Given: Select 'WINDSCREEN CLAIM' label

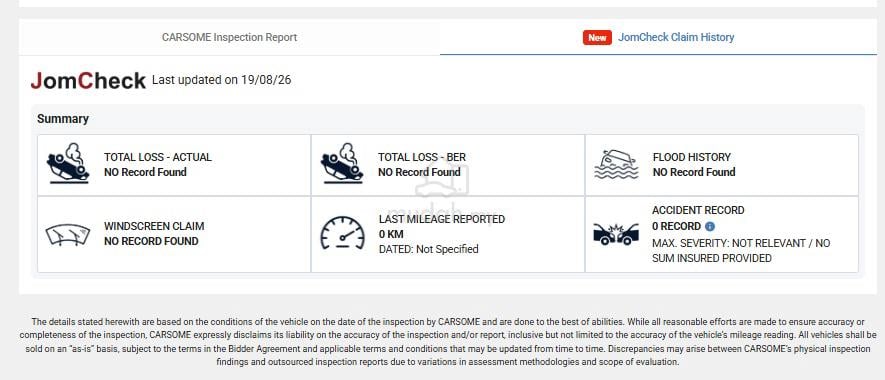Looking at the screenshot, I should pyautogui.click(x=154, y=226).
